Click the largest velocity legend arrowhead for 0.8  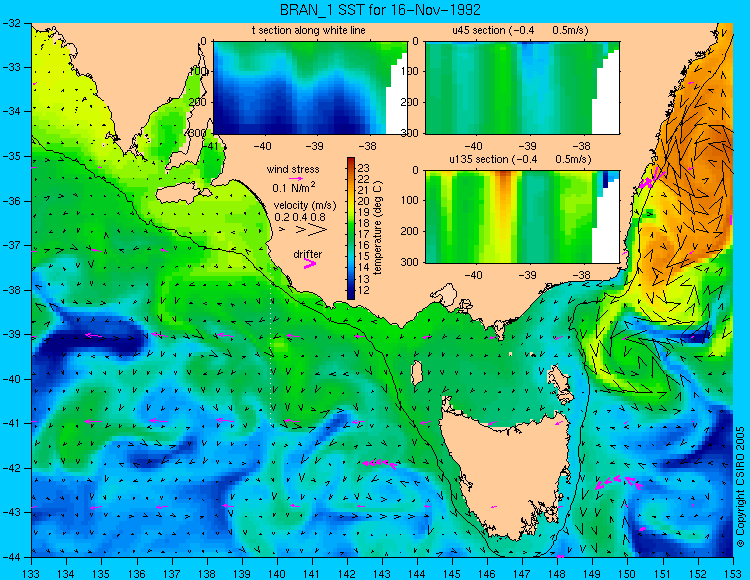(317, 230)
